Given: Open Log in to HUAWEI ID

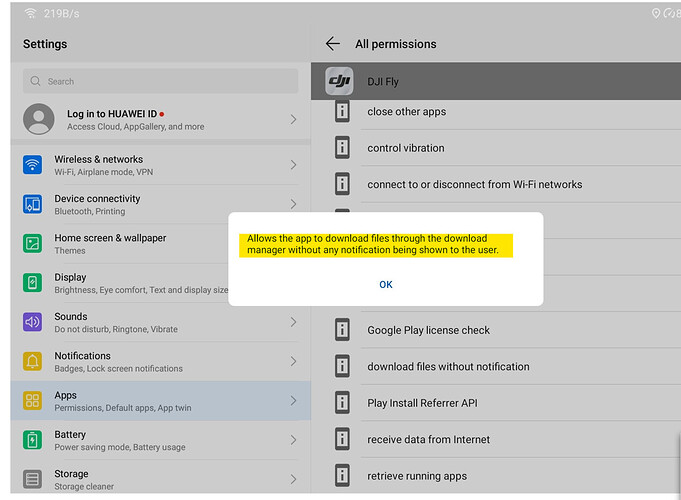Looking at the screenshot, I should tap(160, 119).
